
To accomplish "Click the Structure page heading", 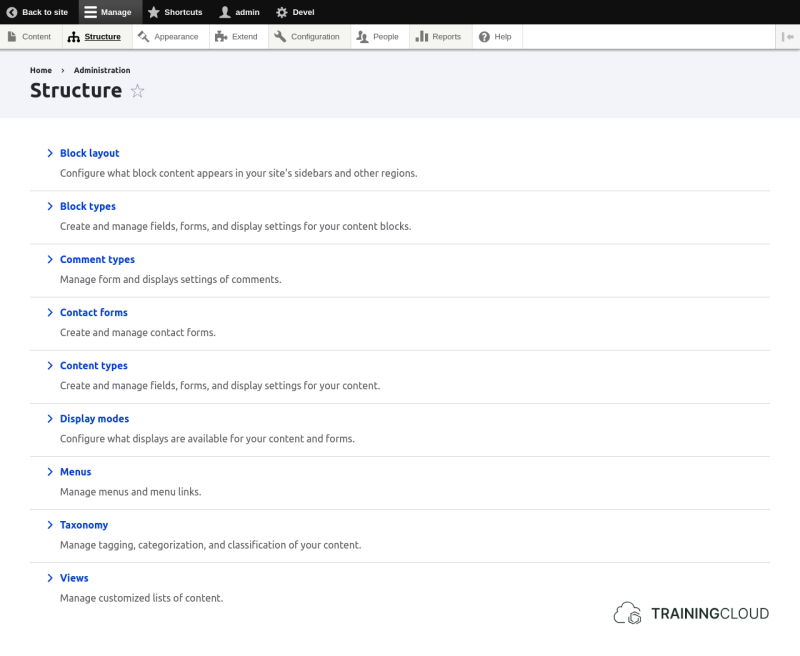I will [x=76, y=90].
